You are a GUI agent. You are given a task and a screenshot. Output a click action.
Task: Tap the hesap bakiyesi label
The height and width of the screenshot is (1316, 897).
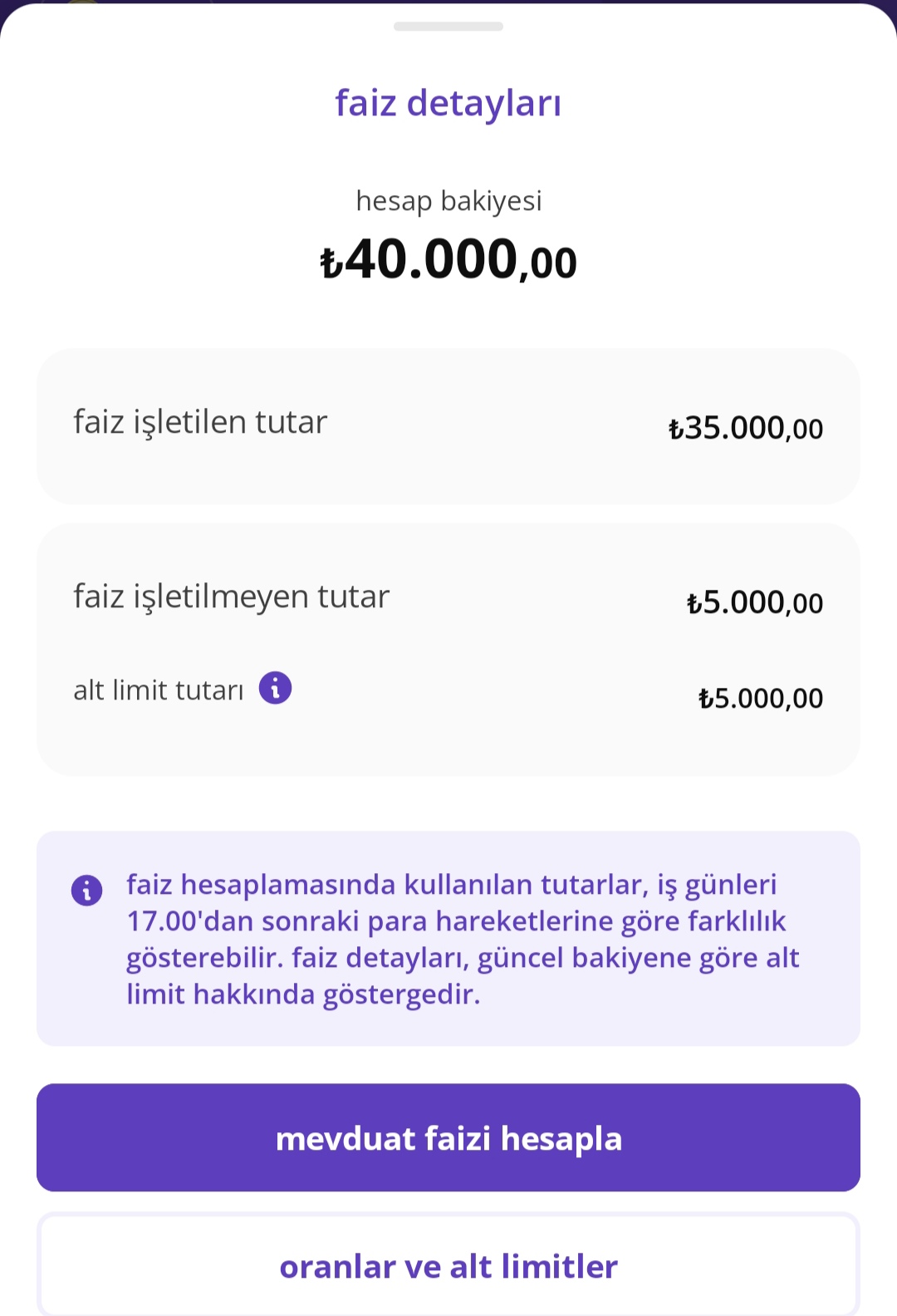[x=448, y=201]
